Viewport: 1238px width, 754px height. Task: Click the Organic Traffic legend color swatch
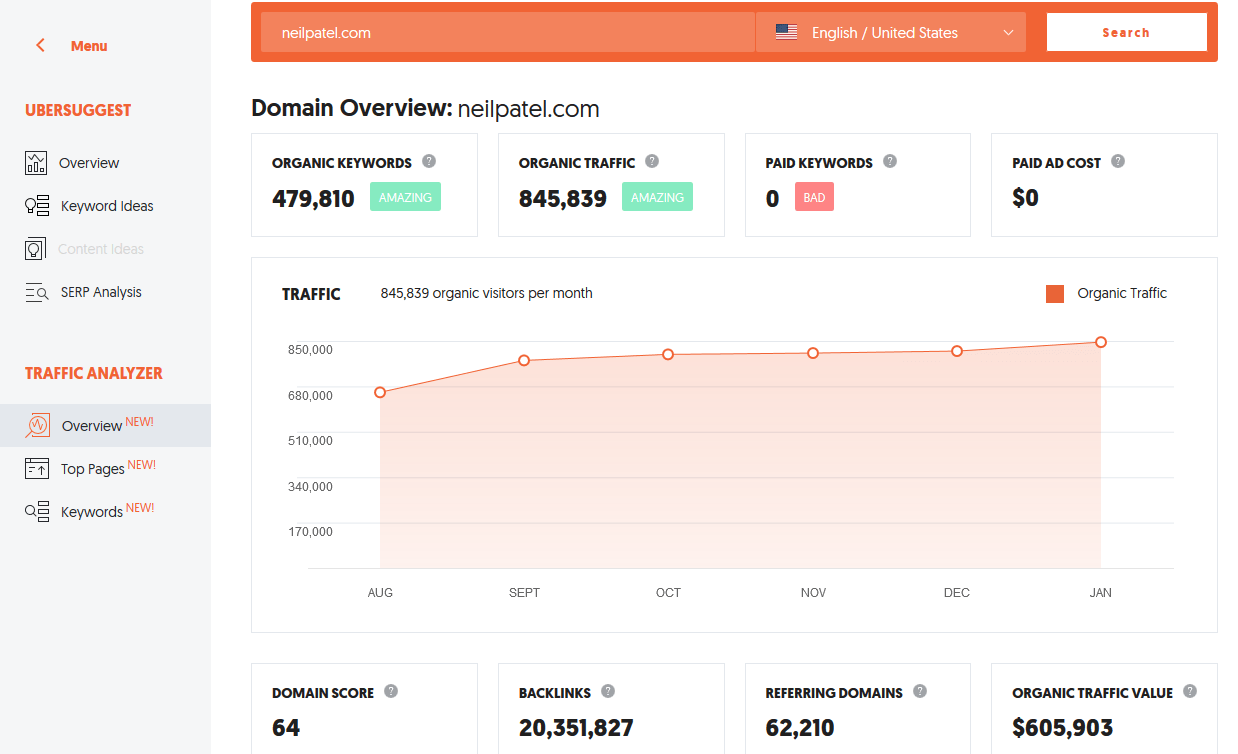click(x=1055, y=293)
